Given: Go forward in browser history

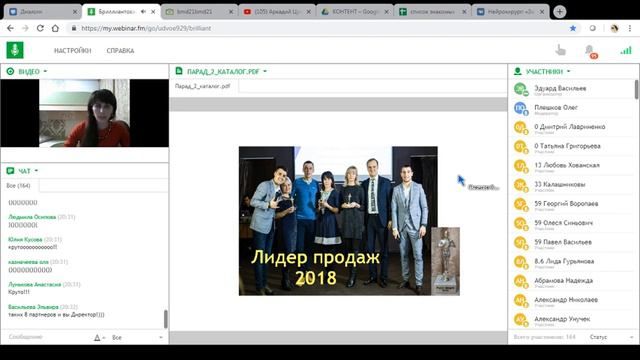Looking at the screenshot, I should click(x=25, y=28).
